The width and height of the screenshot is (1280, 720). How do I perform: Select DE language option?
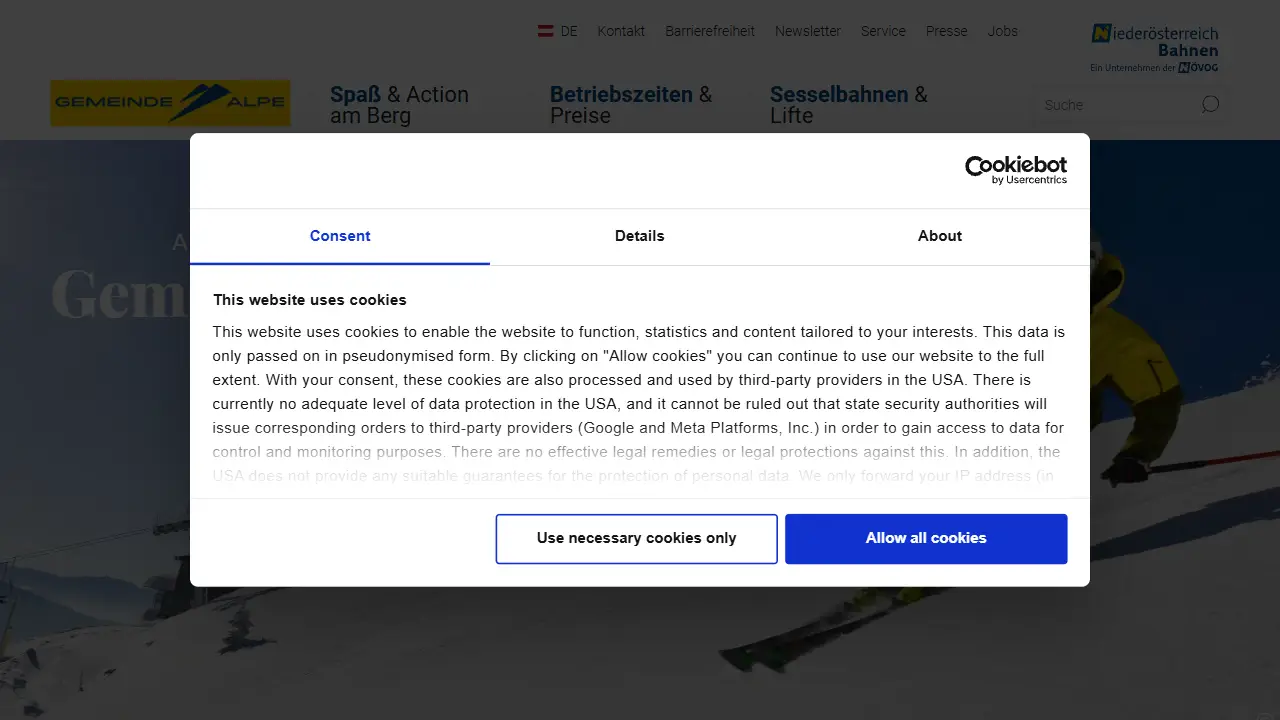coord(569,31)
